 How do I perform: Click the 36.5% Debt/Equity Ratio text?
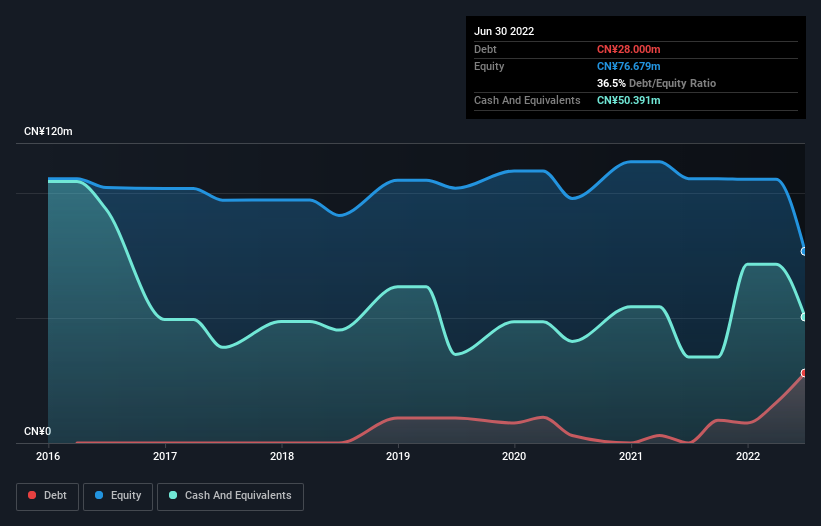pos(657,83)
